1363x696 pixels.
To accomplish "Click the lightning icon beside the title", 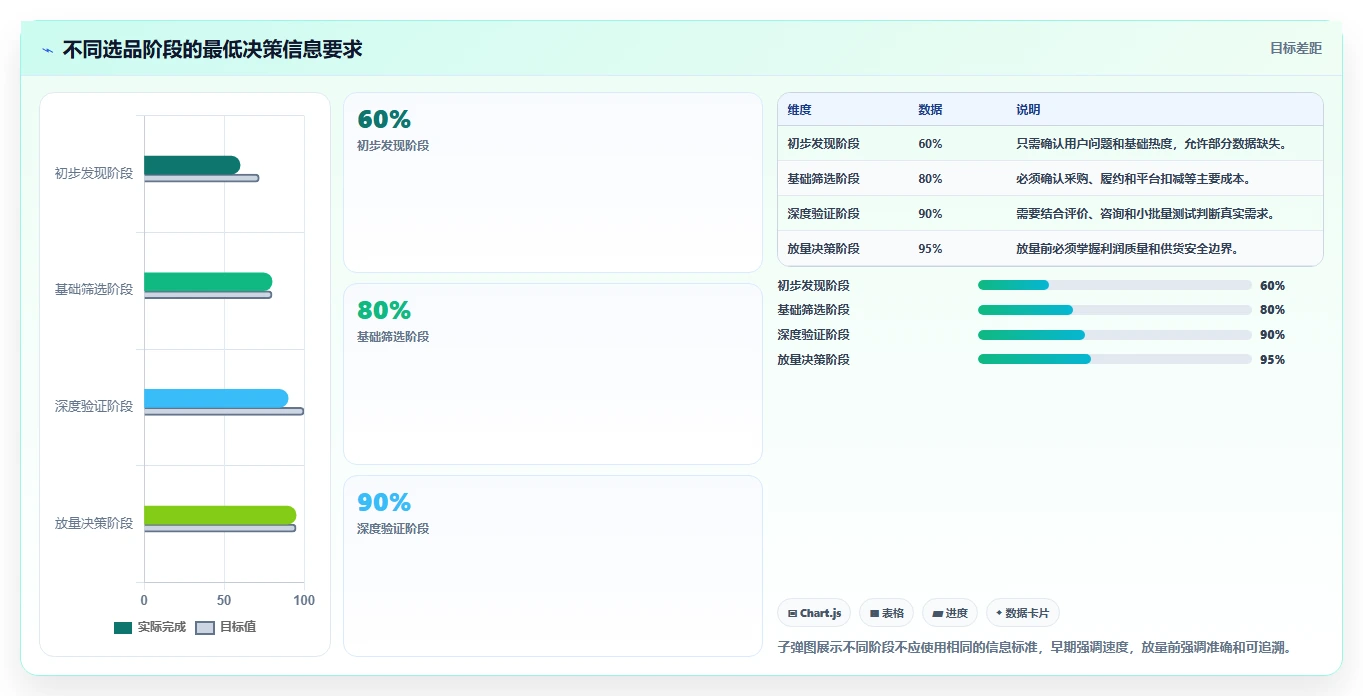I will [47, 50].
